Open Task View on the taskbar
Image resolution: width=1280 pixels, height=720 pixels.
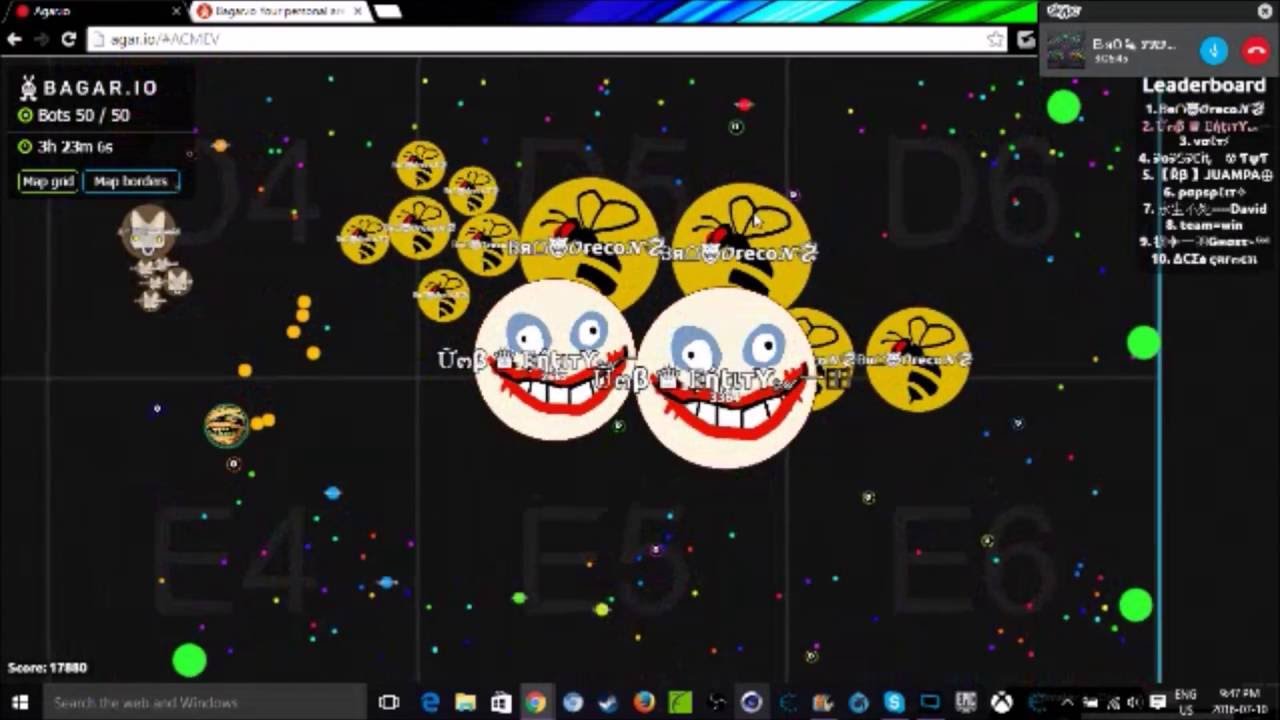pyautogui.click(x=388, y=702)
